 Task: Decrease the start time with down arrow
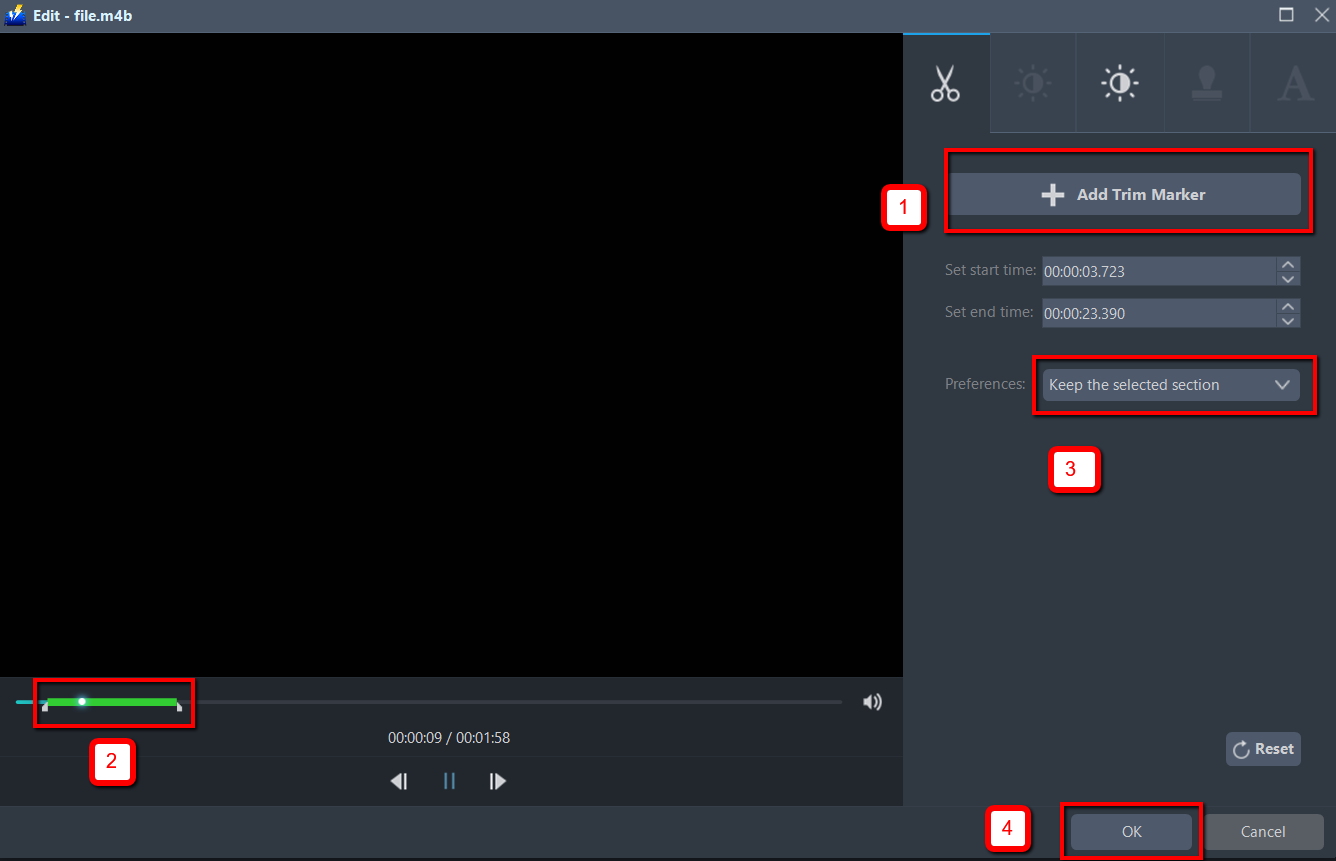pyautogui.click(x=1288, y=278)
